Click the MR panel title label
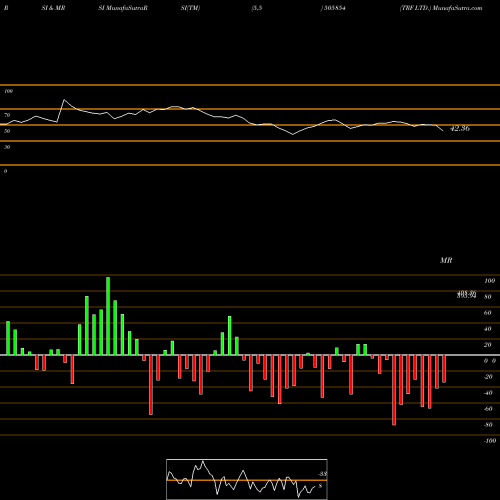The height and width of the screenshot is (500, 500). pyautogui.click(x=446, y=260)
